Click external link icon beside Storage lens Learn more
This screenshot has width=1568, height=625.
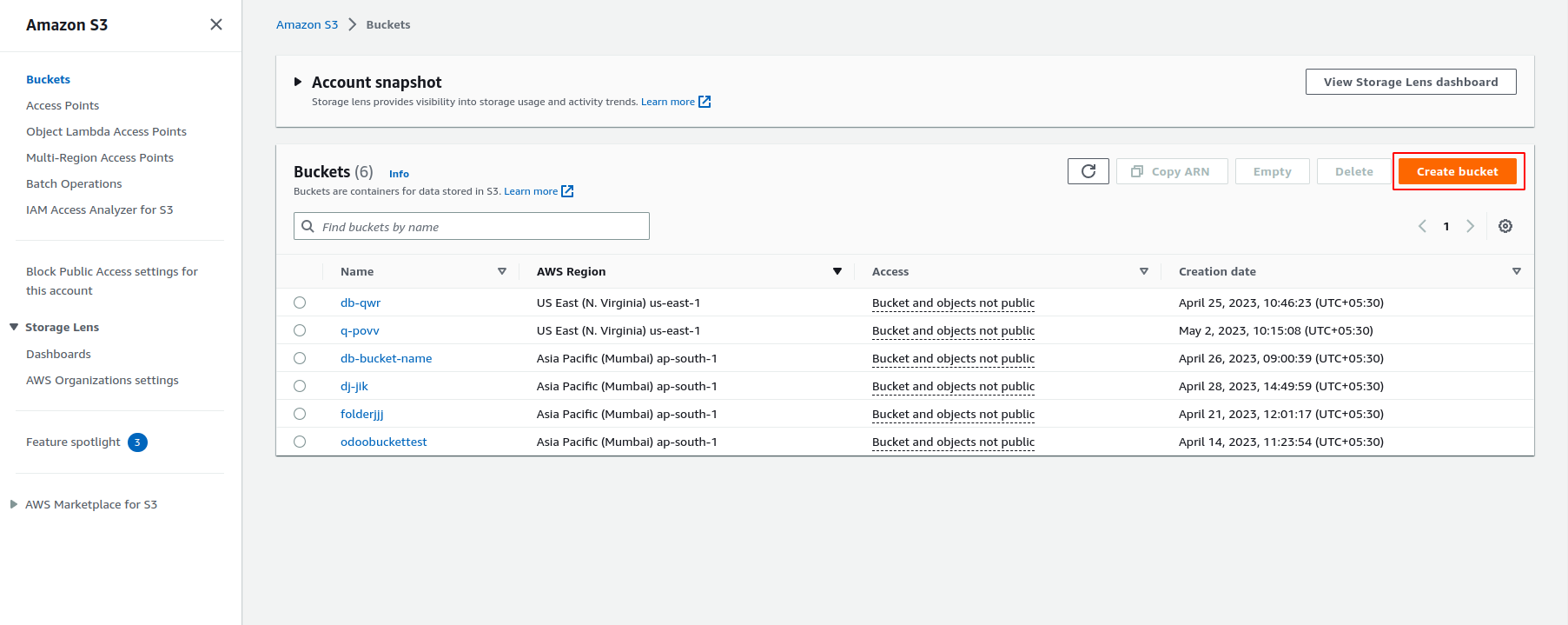tap(705, 102)
